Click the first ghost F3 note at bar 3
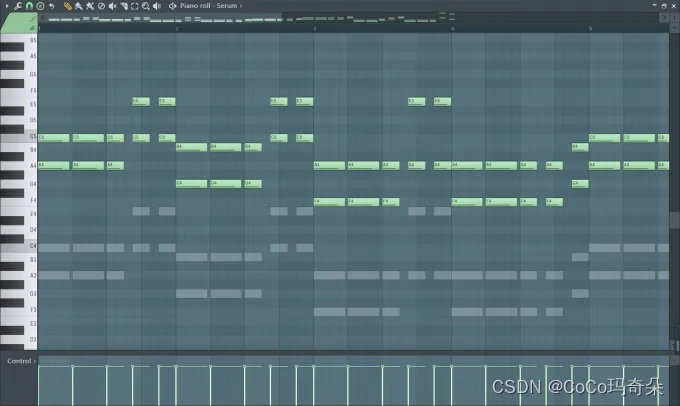The image size is (680, 406). (330, 312)
